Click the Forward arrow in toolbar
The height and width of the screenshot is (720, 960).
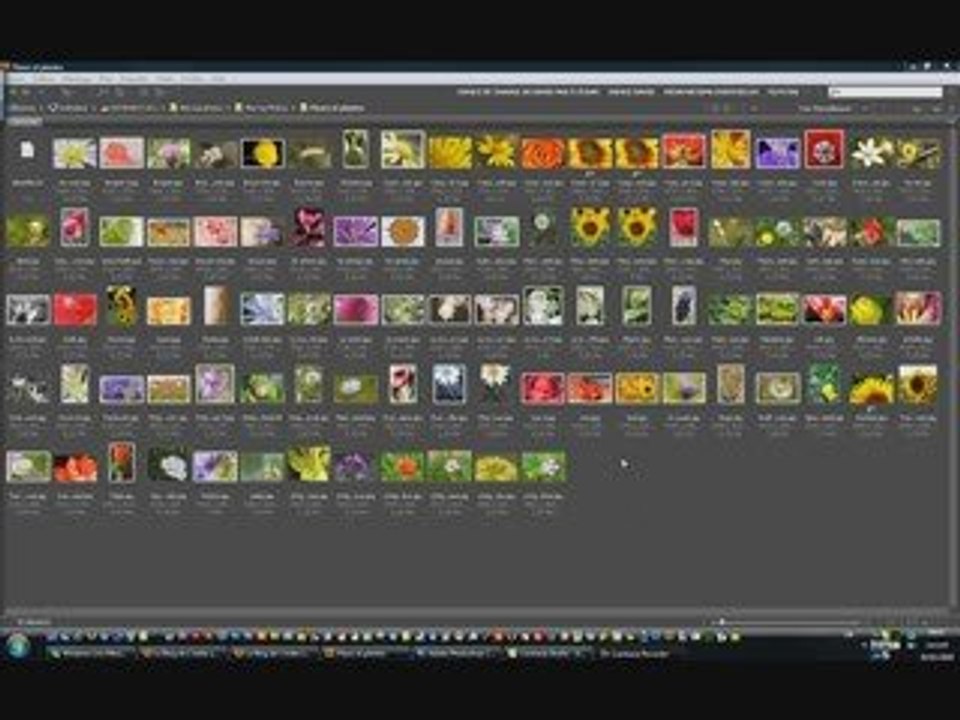[26, 92]
